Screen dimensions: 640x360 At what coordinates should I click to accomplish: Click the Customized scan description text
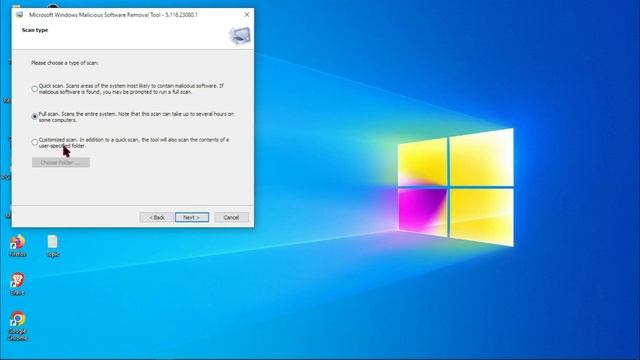click(x=134, y=143)
